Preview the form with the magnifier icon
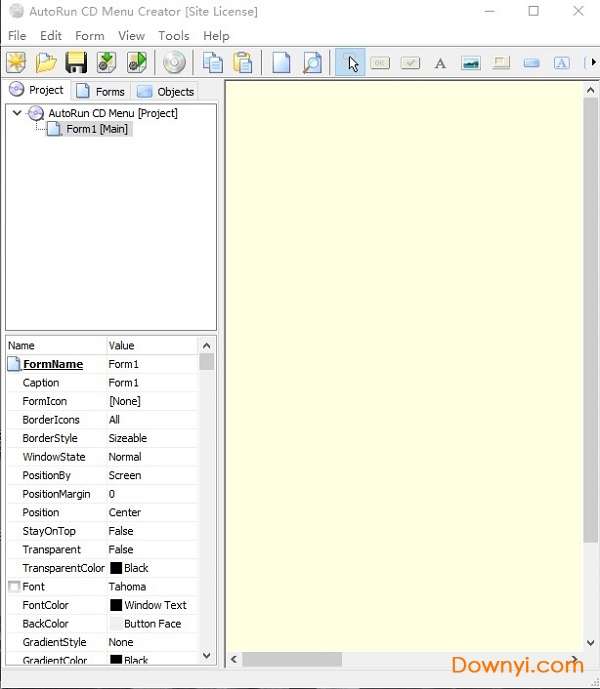600x689 pixels. coord(312,62)
